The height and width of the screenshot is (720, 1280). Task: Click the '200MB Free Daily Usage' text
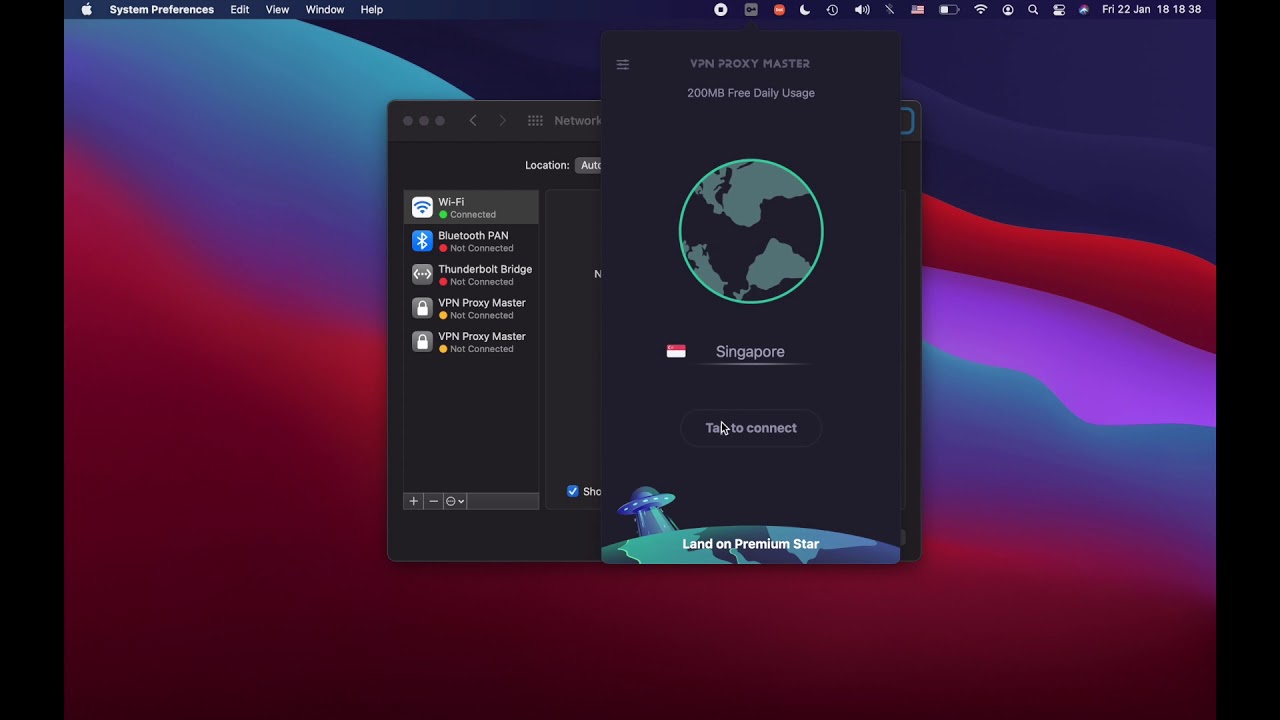(751, 93)
